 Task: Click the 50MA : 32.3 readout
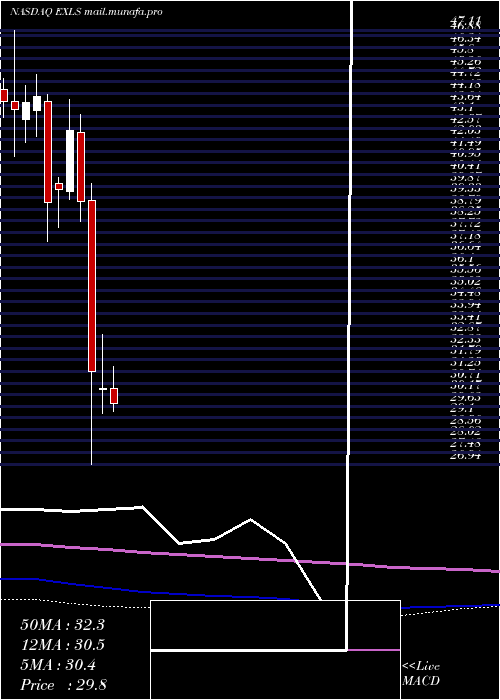[x=62, y=625]
